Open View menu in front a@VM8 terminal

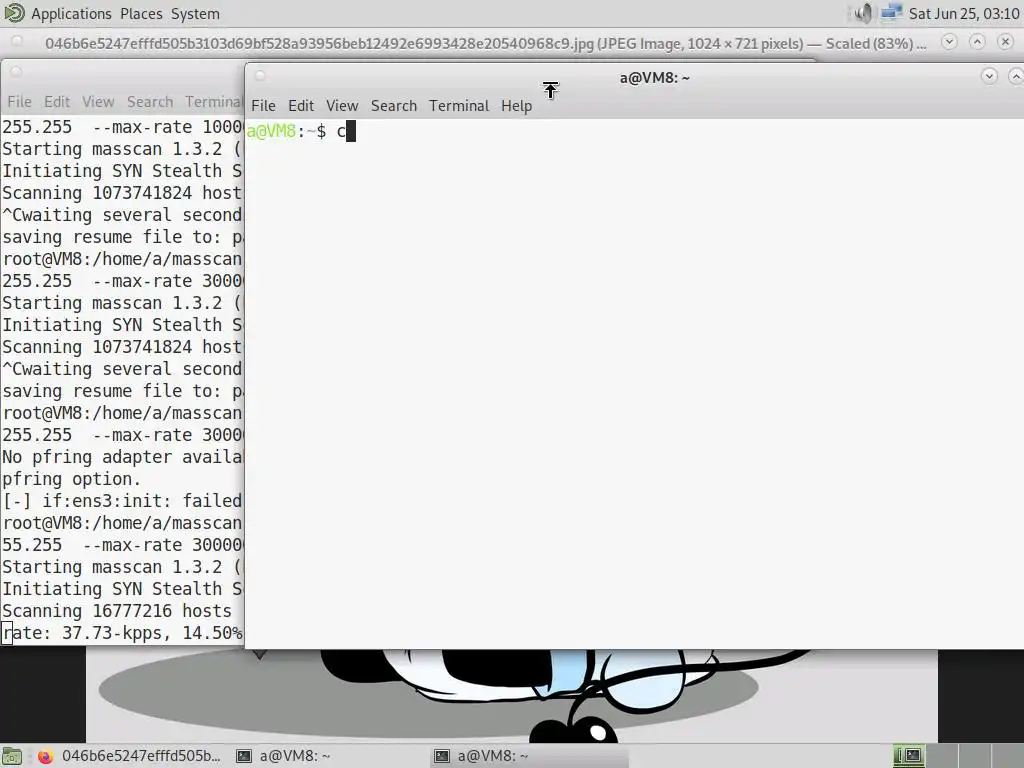(342, 106)
